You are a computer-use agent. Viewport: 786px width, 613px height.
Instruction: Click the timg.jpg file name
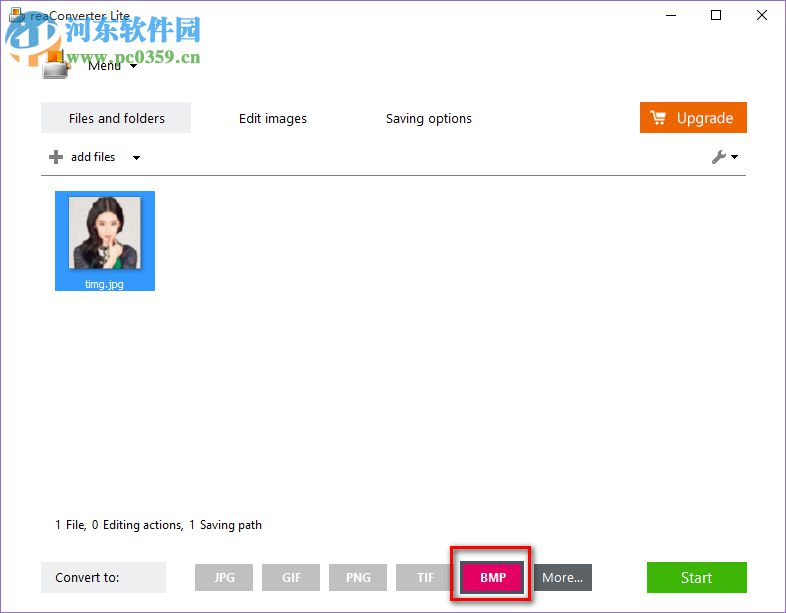[x=104, y=284]
